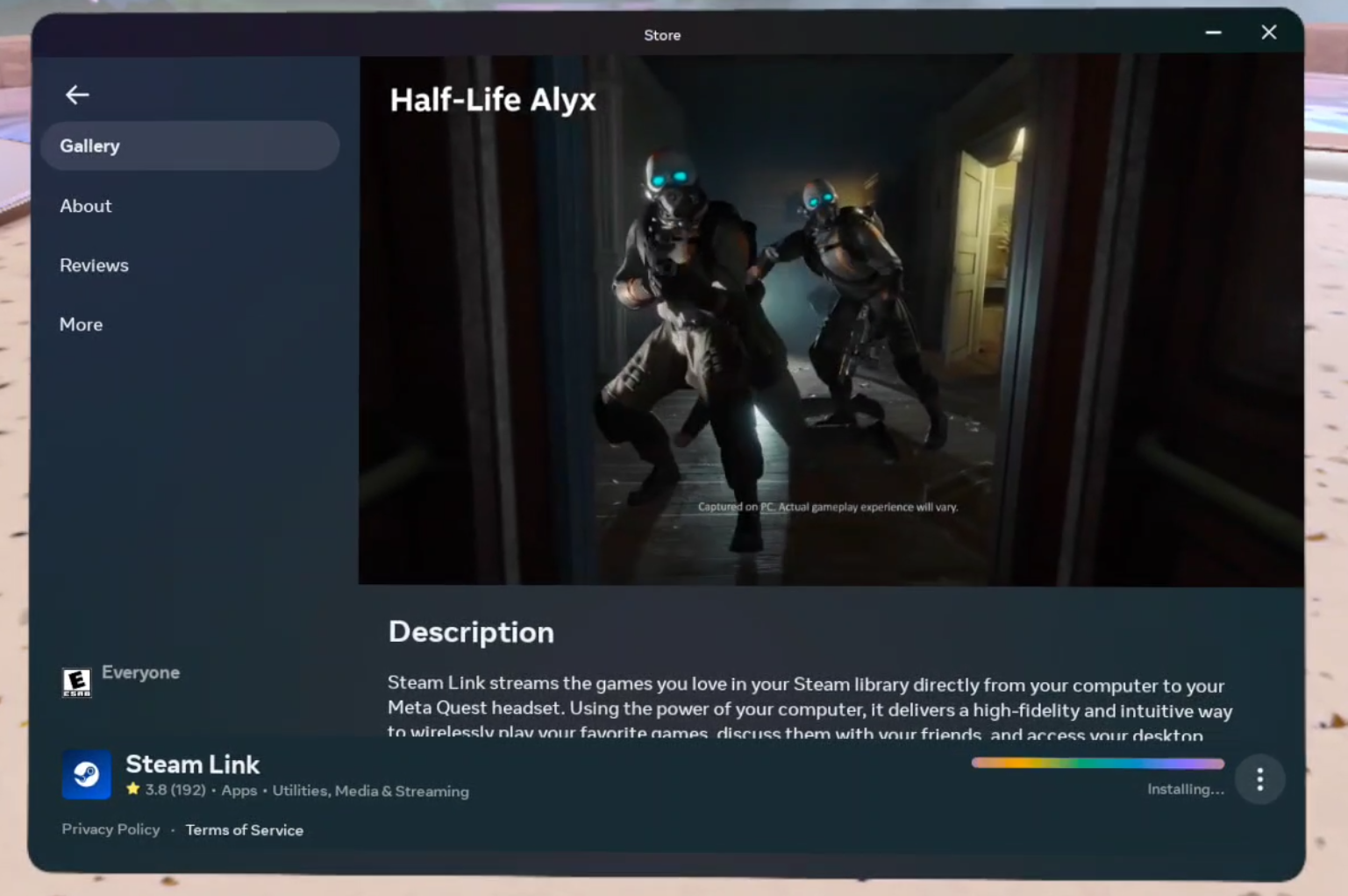
Task: Click the back arrow in the sidebar
Action: tap(77, 94)
